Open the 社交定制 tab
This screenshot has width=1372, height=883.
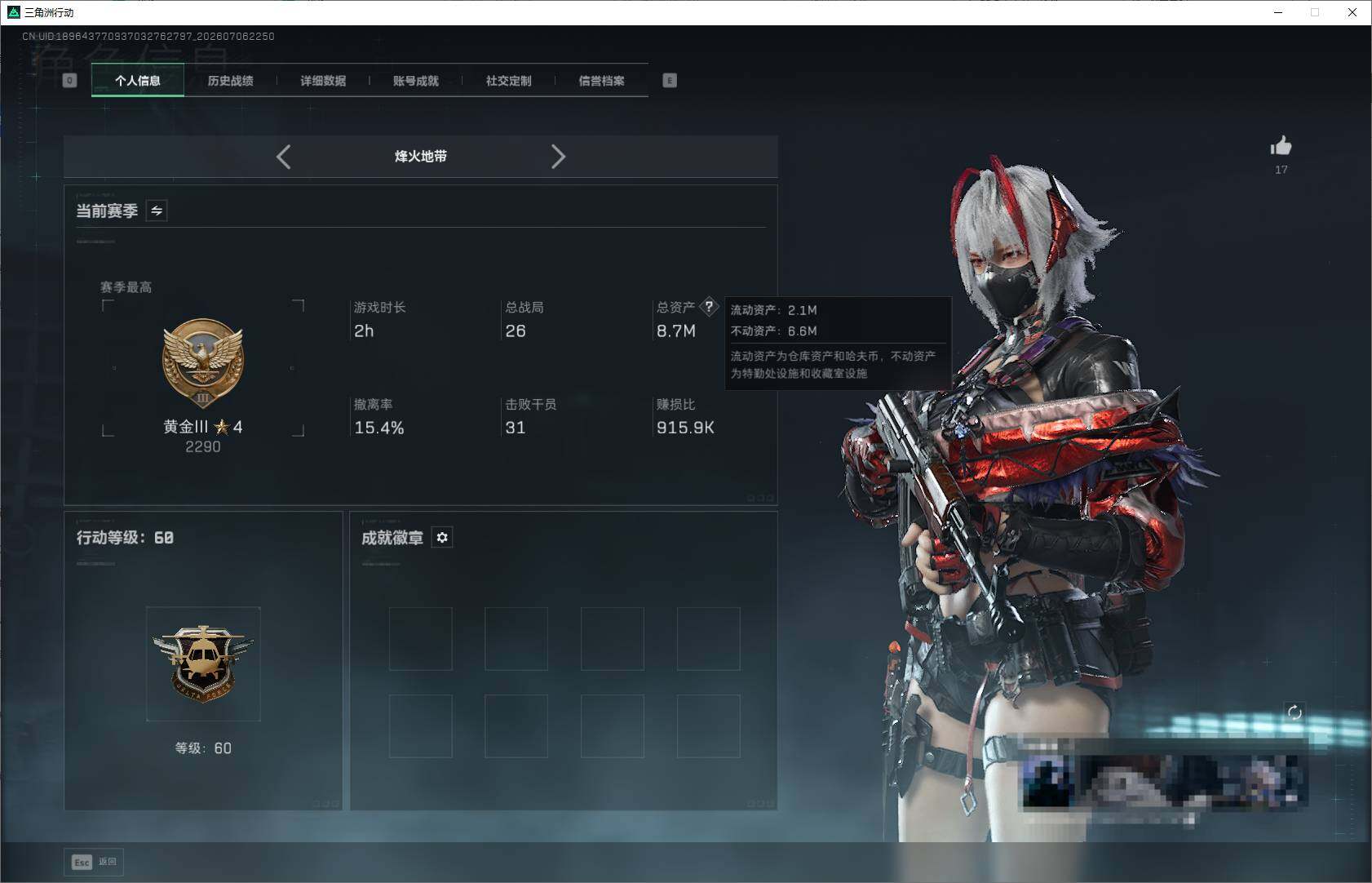point(509,80)
